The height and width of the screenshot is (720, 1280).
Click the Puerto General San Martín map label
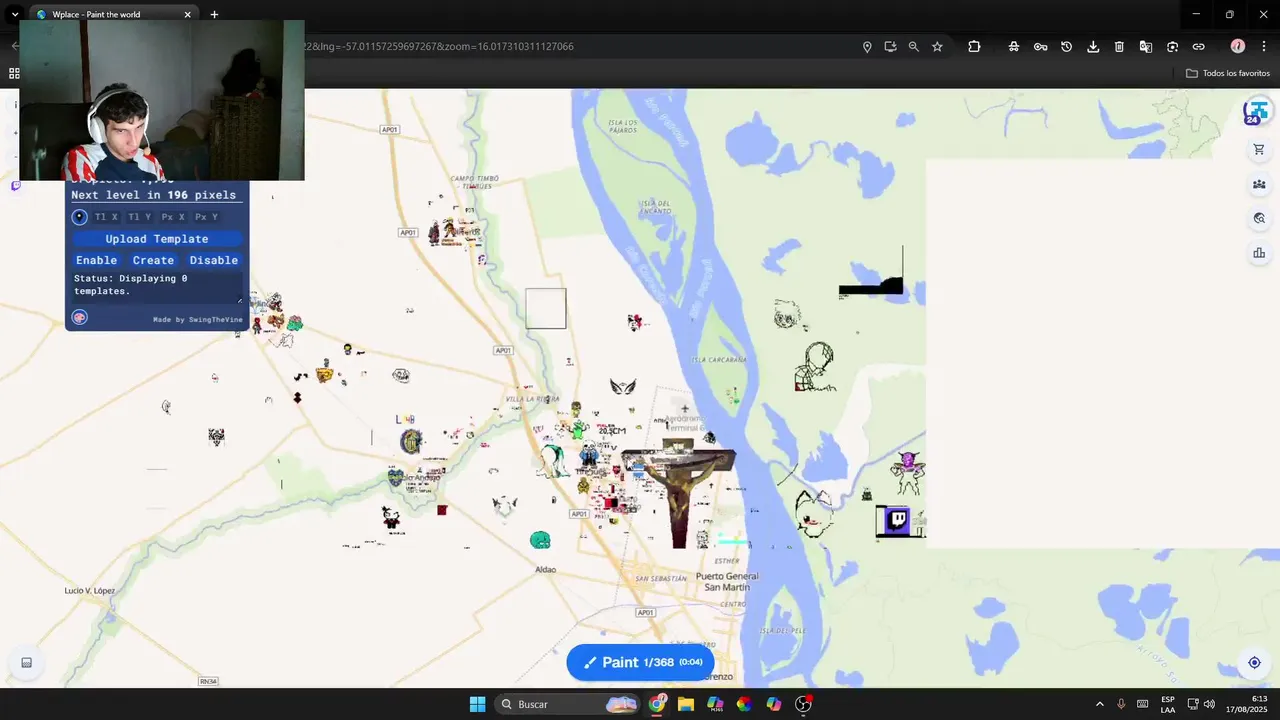coord(727,581)
